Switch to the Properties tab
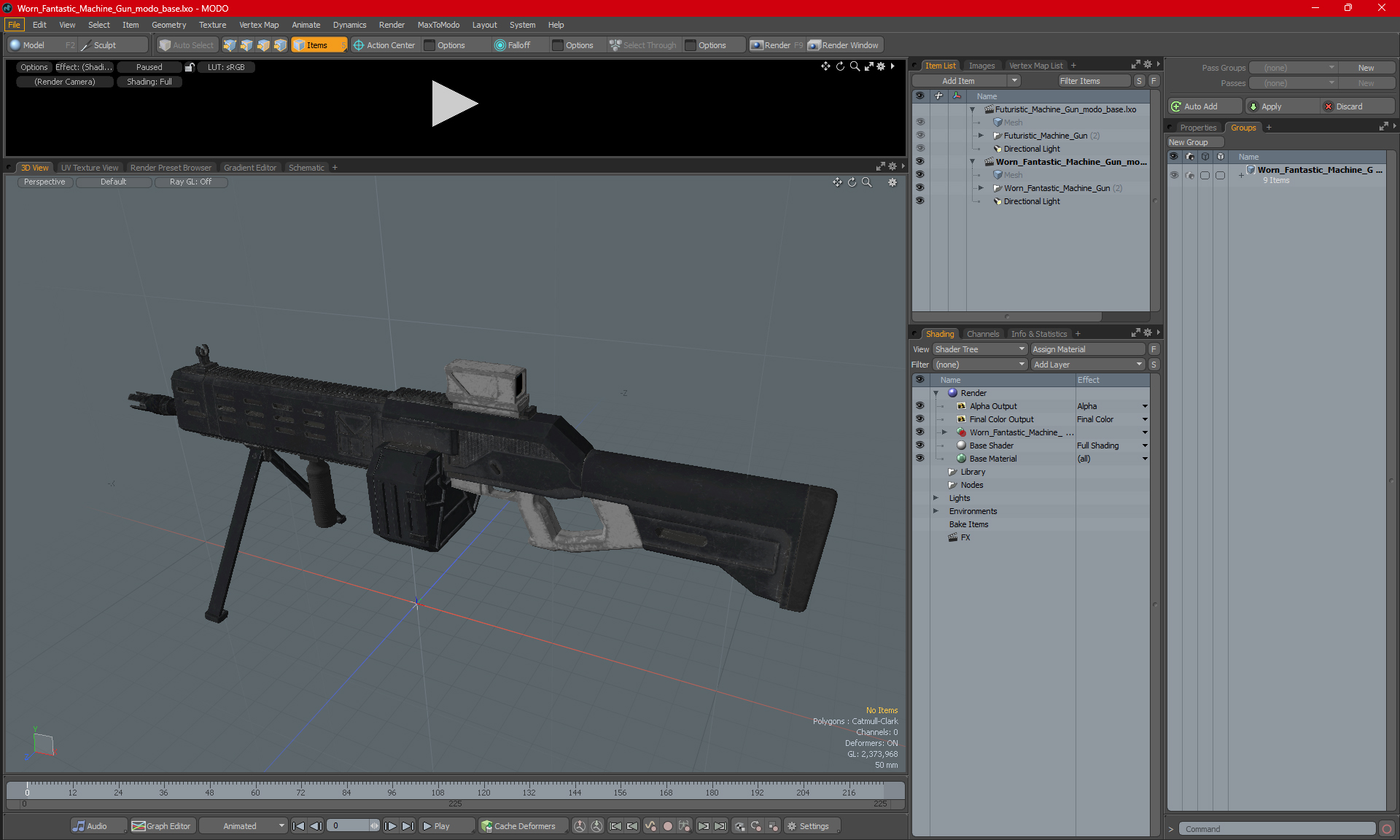The width and height of the screenshot is (1400, 840). click(1198, 128)
